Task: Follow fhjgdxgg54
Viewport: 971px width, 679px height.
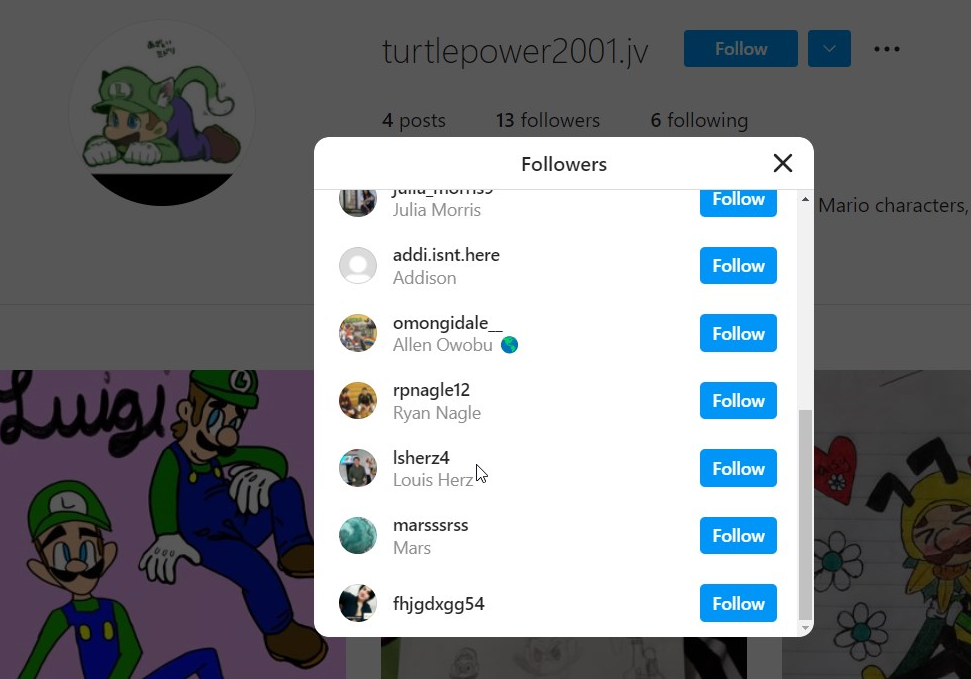Action: [x=738, y=603]
